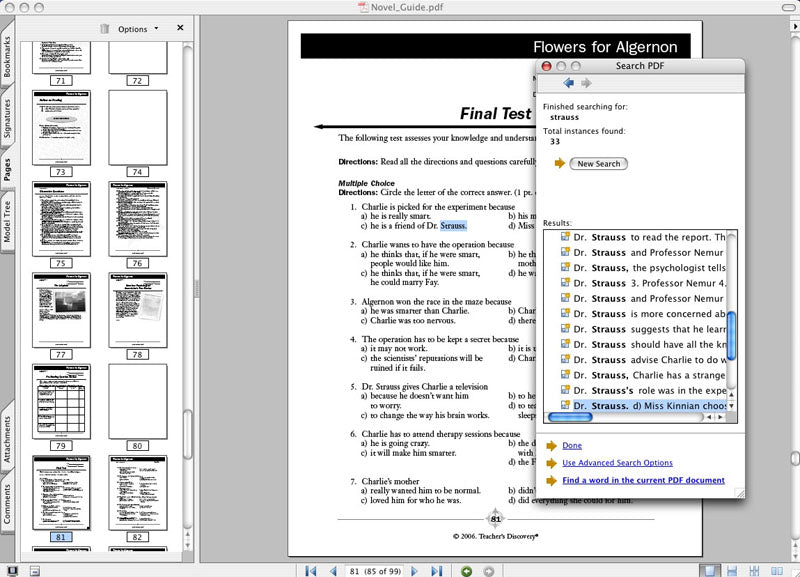Open the Attachments tab
800x577 pixels.
pos(8,440)
